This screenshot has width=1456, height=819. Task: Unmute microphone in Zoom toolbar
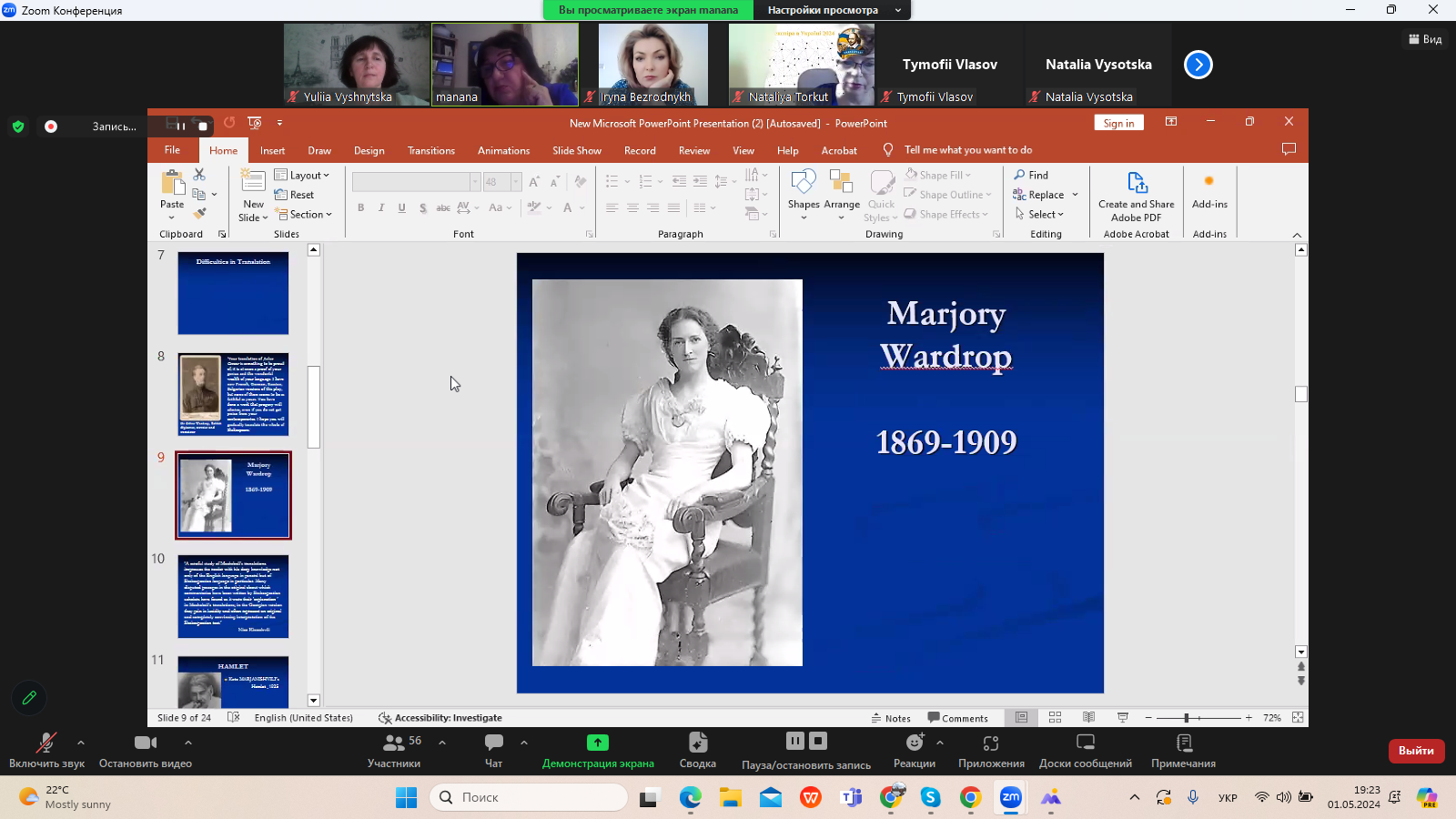(x=45, y=743)
